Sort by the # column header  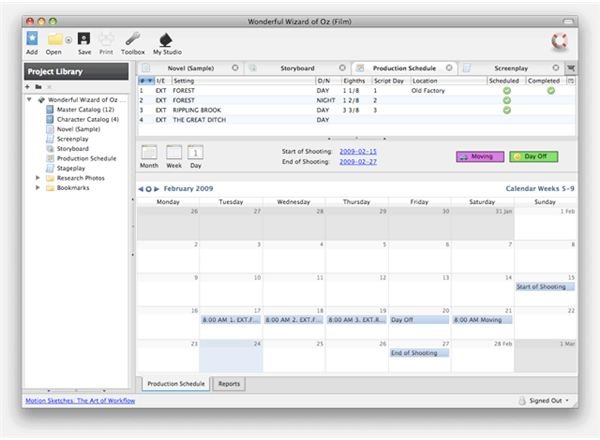146,81
